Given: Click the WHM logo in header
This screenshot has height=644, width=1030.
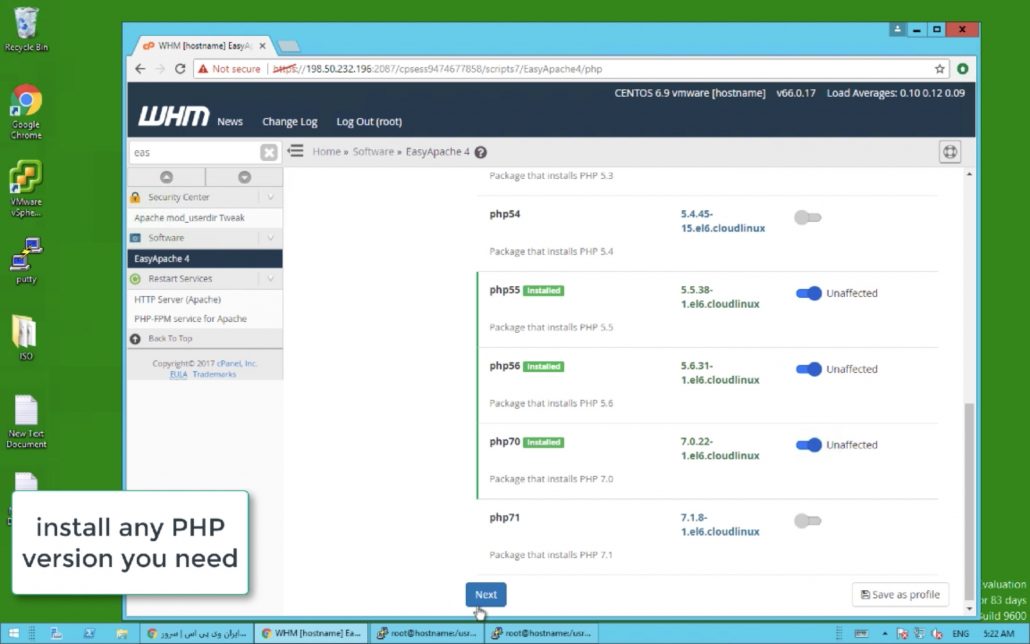Looking at the screenshot, I should pos(173,118).
